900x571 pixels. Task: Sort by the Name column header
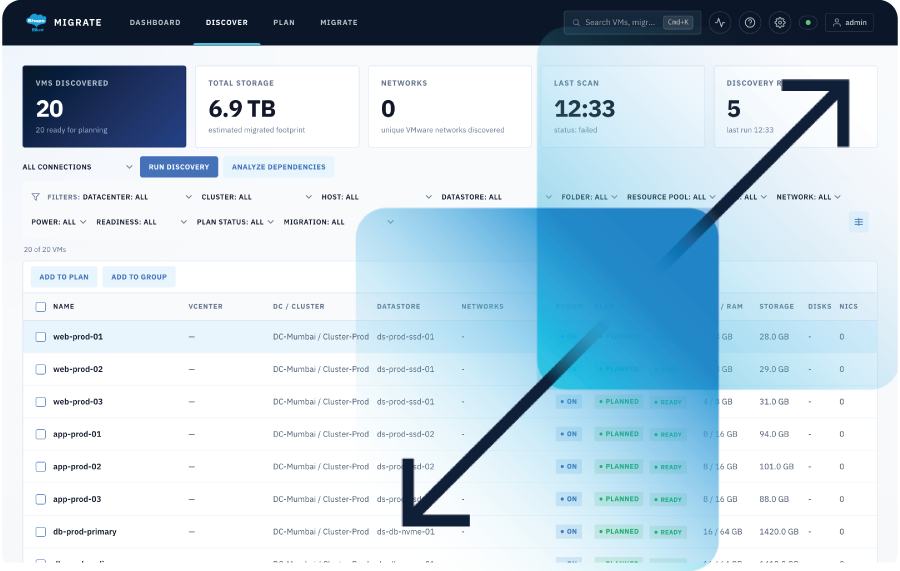[x=64, y=306]
